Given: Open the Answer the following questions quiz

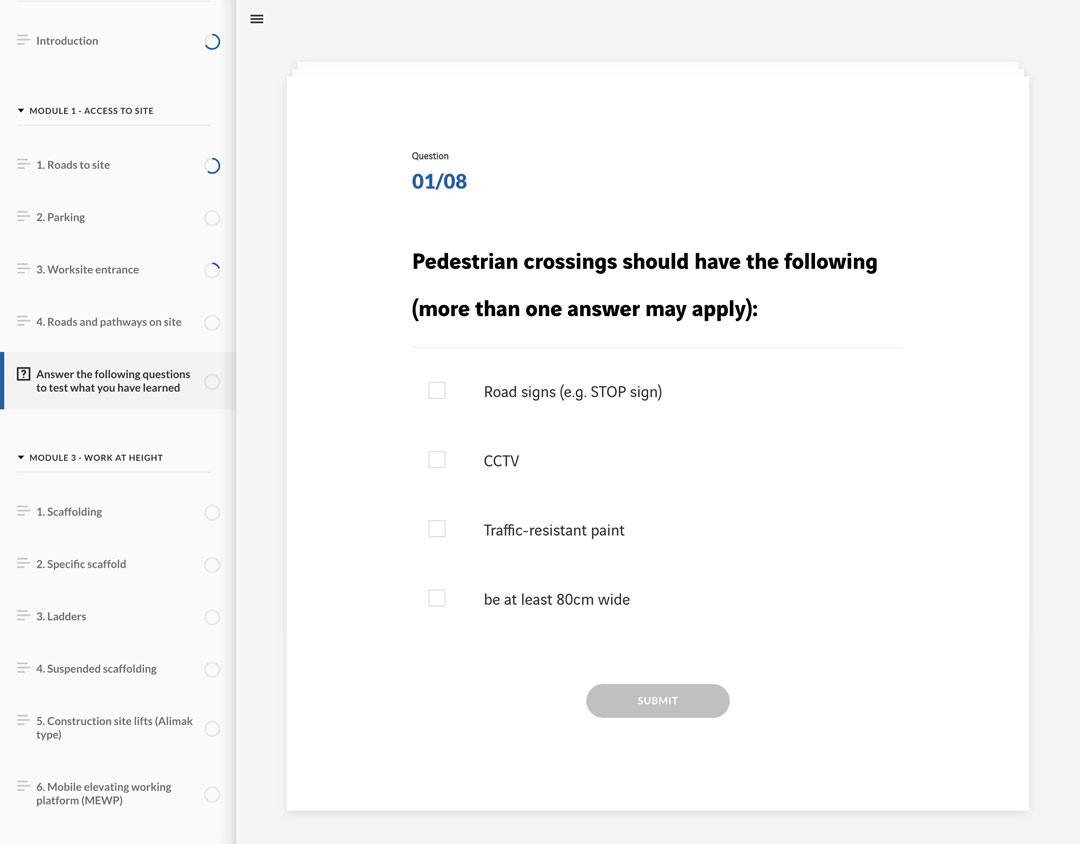Looking at the screenshot, I should tap(113, 381).
